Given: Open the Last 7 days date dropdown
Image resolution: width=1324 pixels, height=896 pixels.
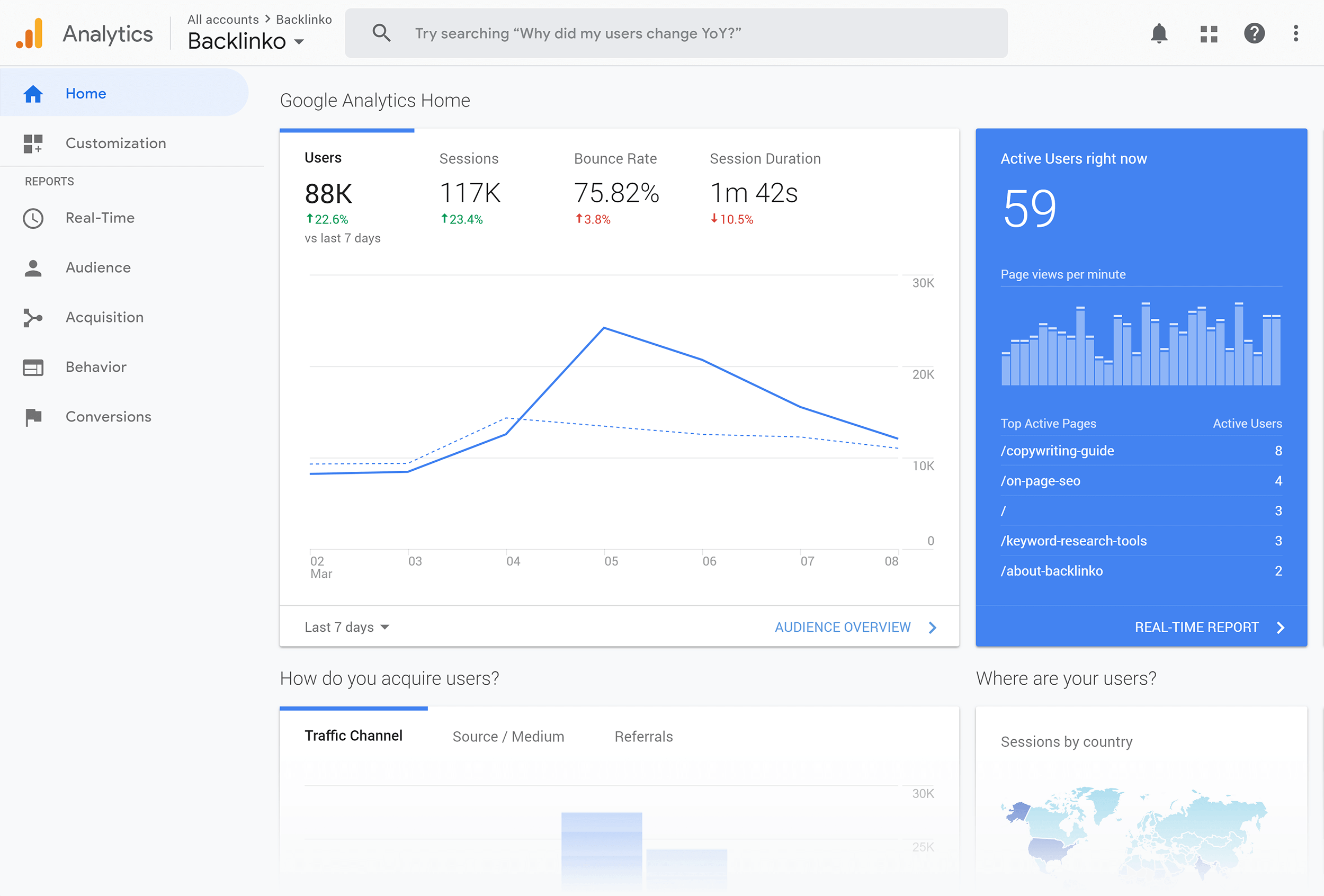Looking at the screenshot, I should point(346,627).
